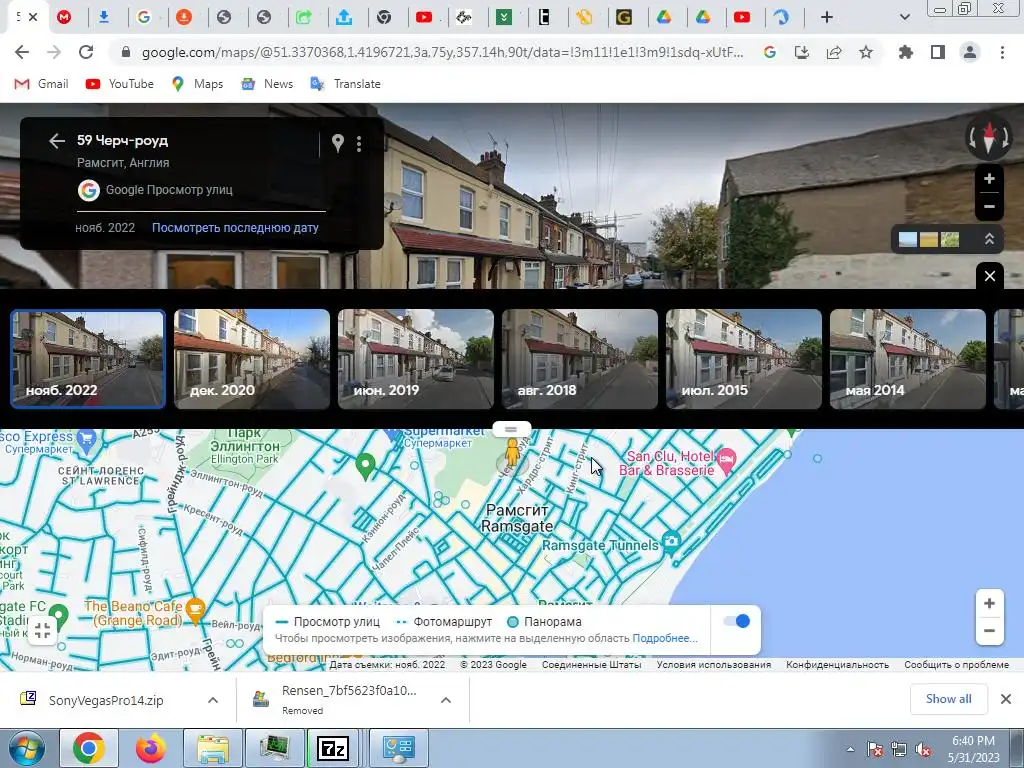
Task: Expand options for the Rensen download item
Action: pos(446,700)
